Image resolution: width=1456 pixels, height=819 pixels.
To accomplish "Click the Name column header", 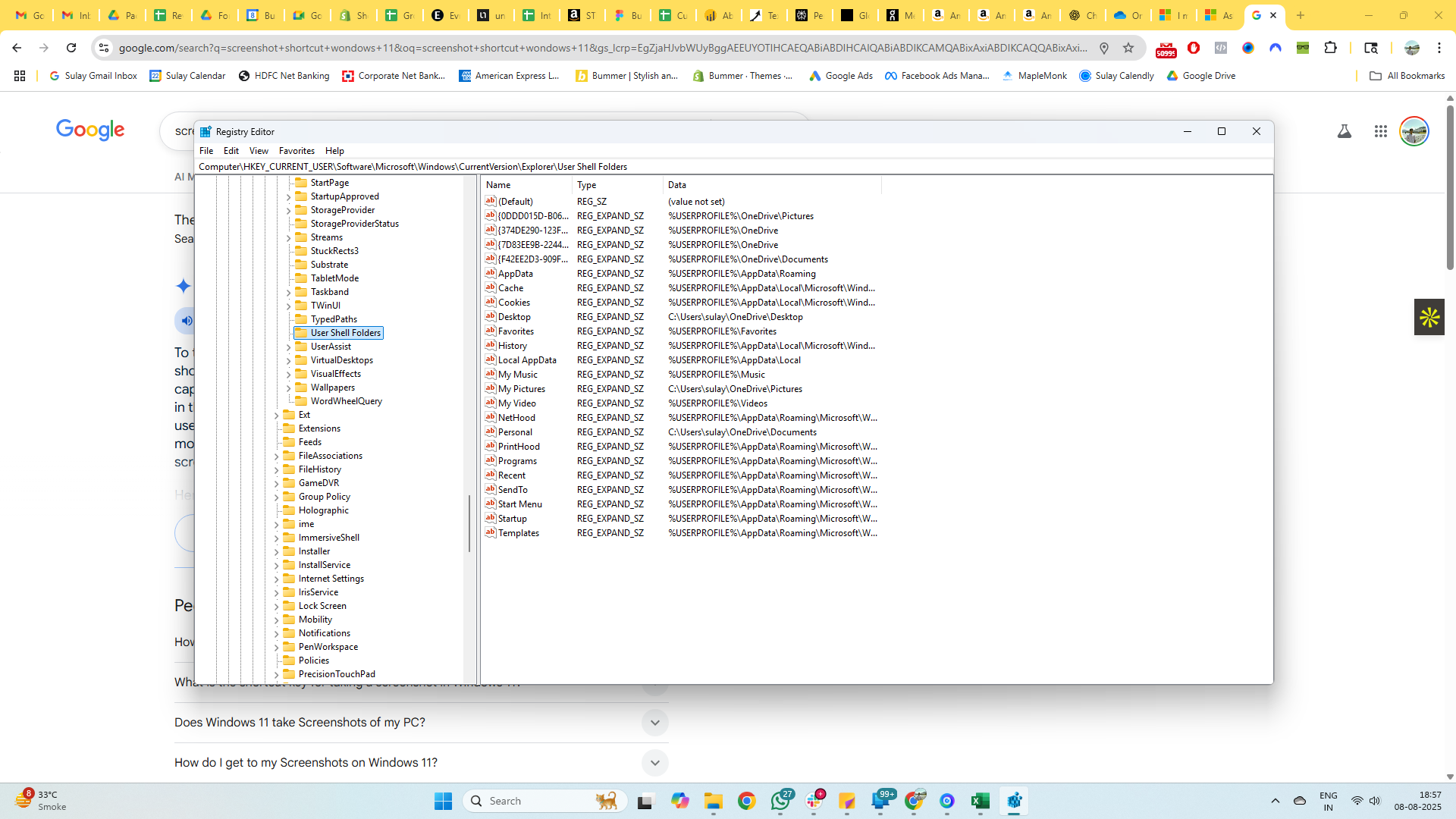I will coord(526,185).
